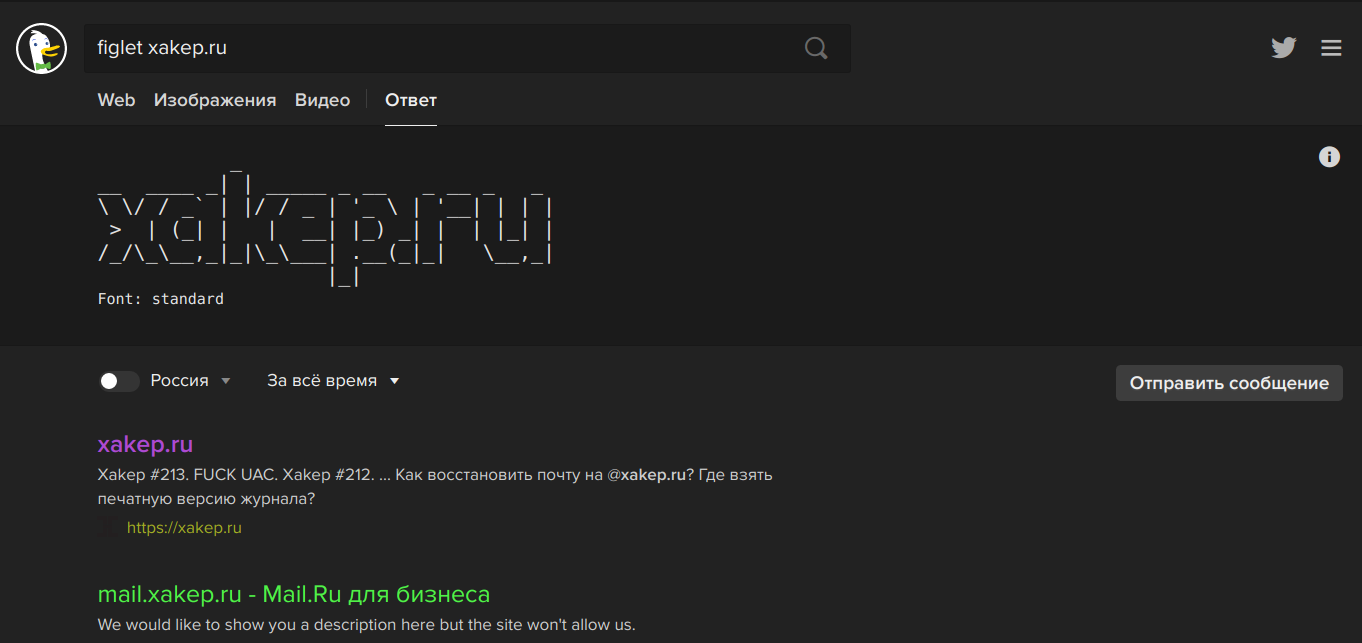The width and height of the screenshot is (1362, 643).
Task: Open the Twitter bird icon
Action: point(1284,47)
